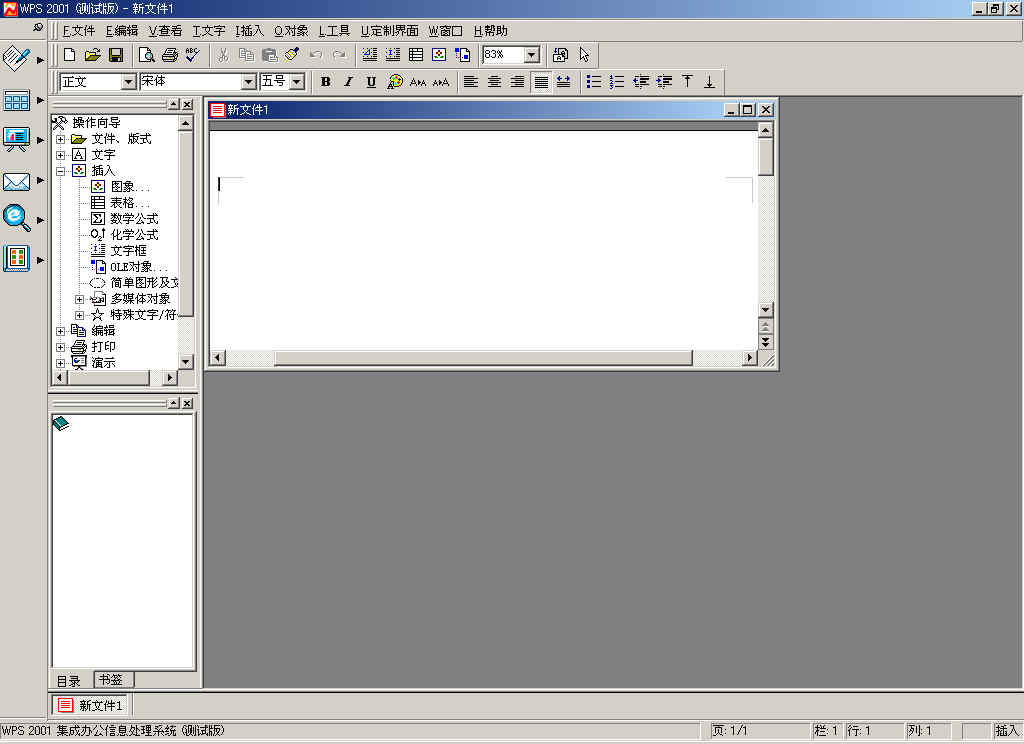Image resolution: width=1024 pixels, height=744 pixels.
Task: Open a file with the folder icon
Action: [x=93, y=55]
